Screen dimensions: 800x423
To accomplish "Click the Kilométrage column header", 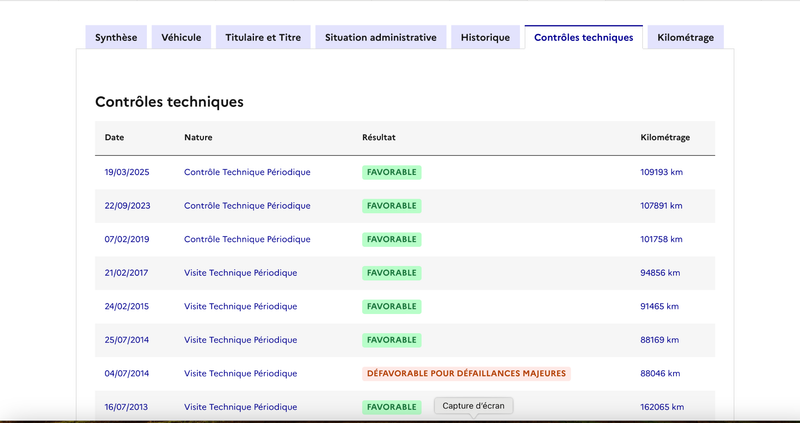I will 665,137.
